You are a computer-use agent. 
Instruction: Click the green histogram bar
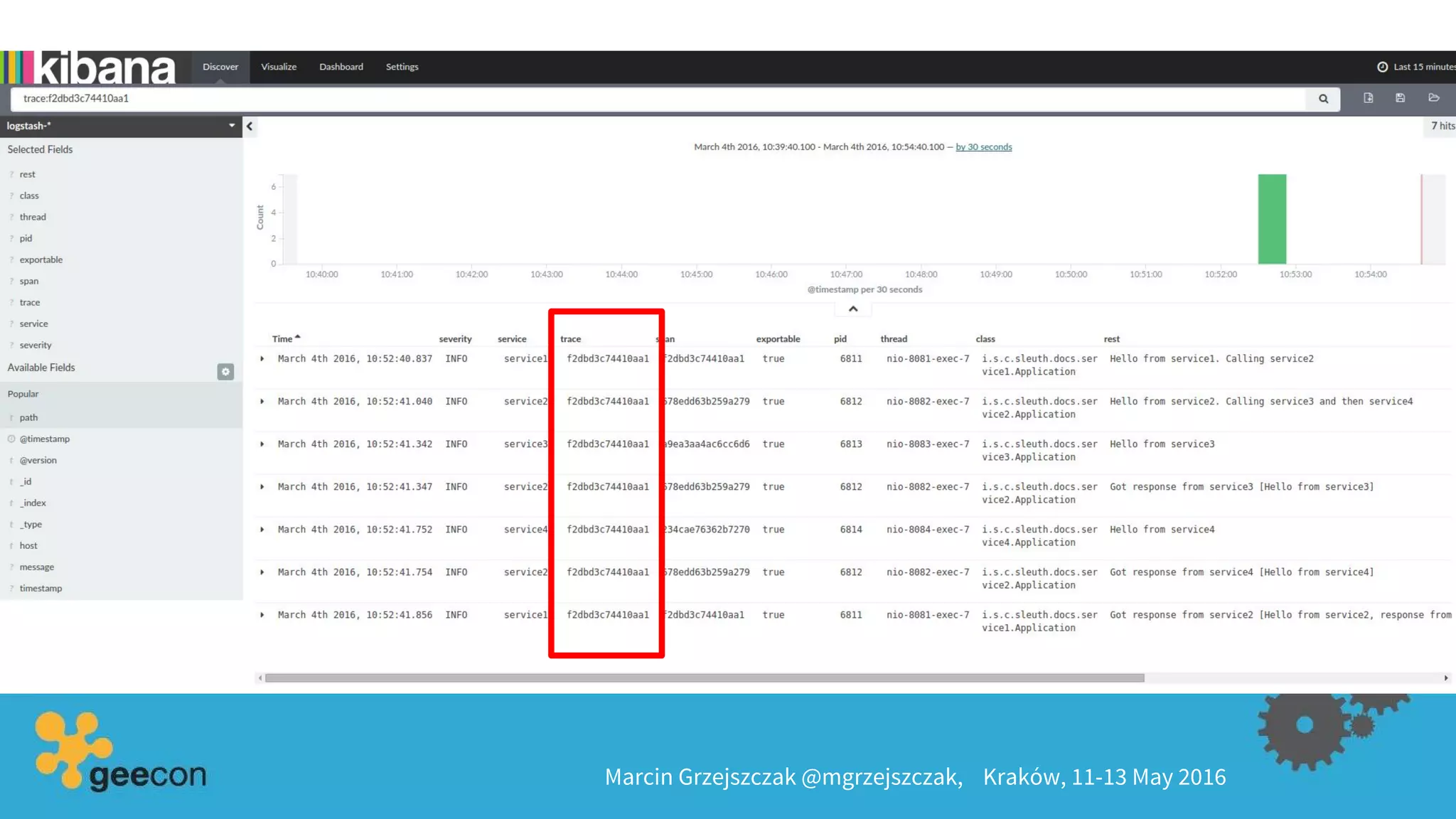click(x=1272, y=219)
